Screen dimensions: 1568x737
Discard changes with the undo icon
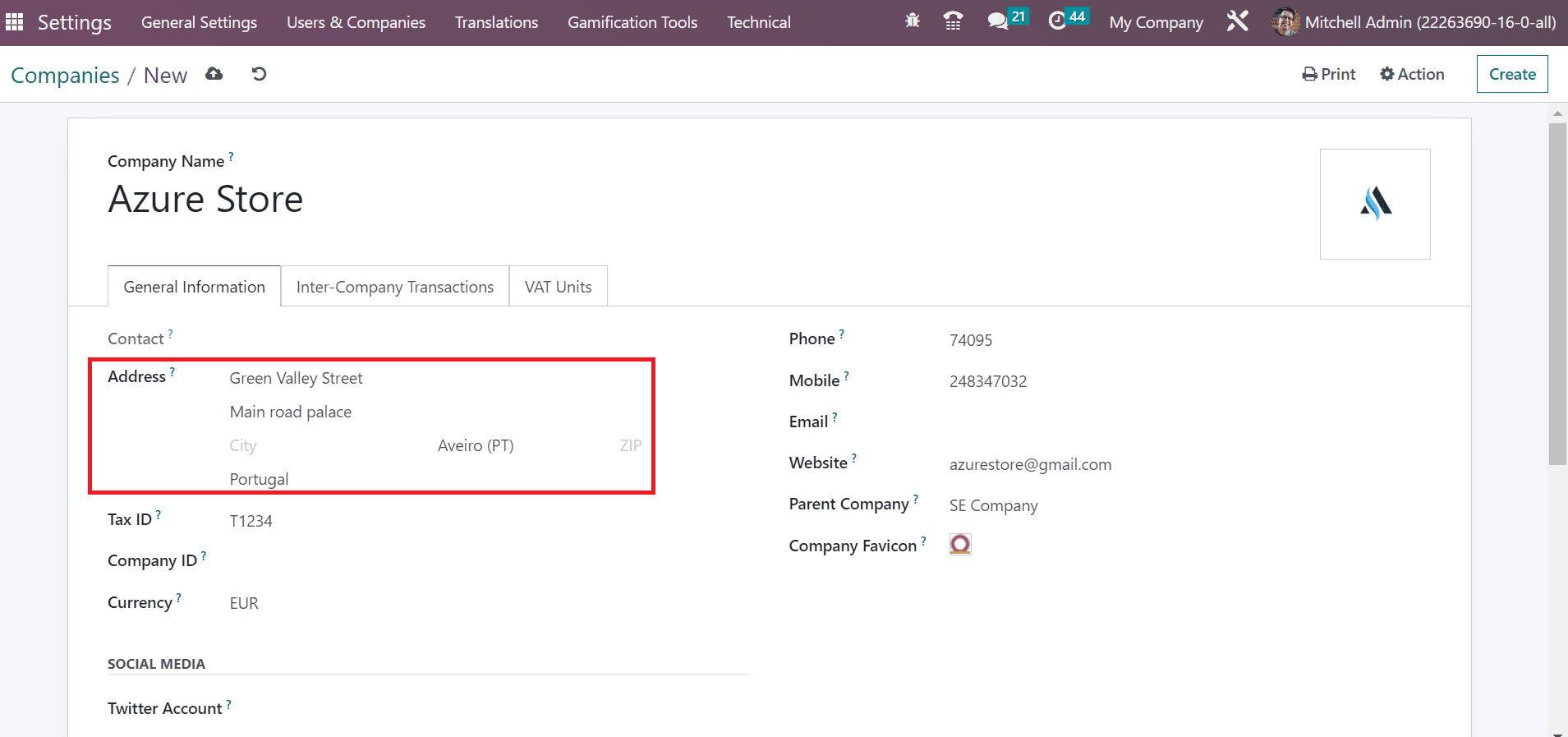coord(259,74)
